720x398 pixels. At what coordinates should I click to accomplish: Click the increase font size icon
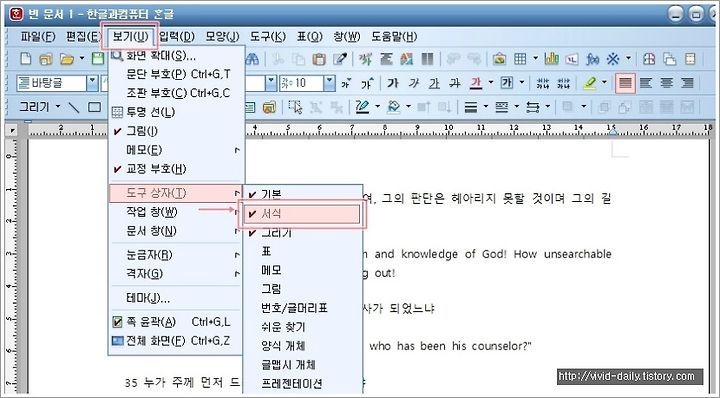click(x=367, y=83)
